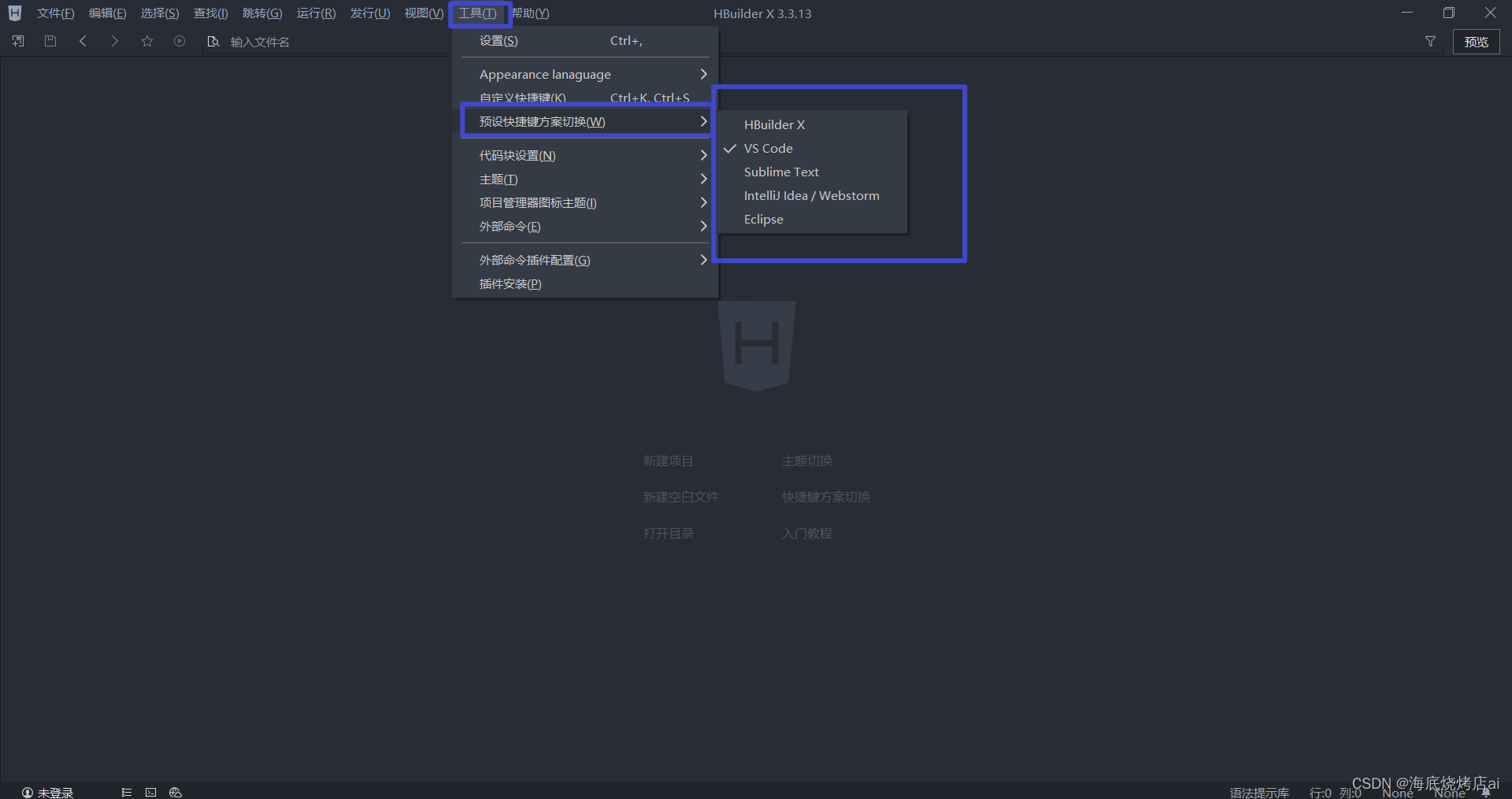Screen dimensions: 1512x799
Task: Choose 自定义快捷键(K) menu entry
Action: tap(585, 98)
